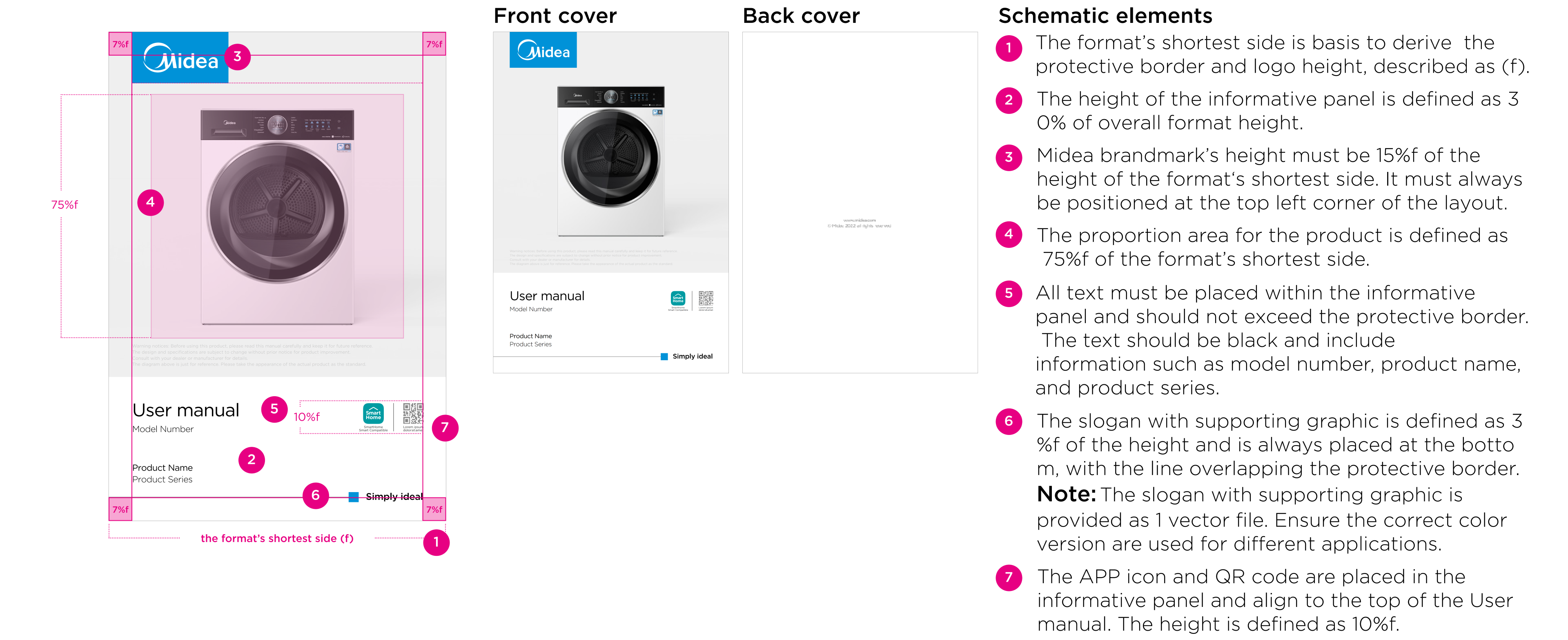Click the blue square beside schematic "Simply ideal"
1568x640 pixels.
[x=354, y=497]
